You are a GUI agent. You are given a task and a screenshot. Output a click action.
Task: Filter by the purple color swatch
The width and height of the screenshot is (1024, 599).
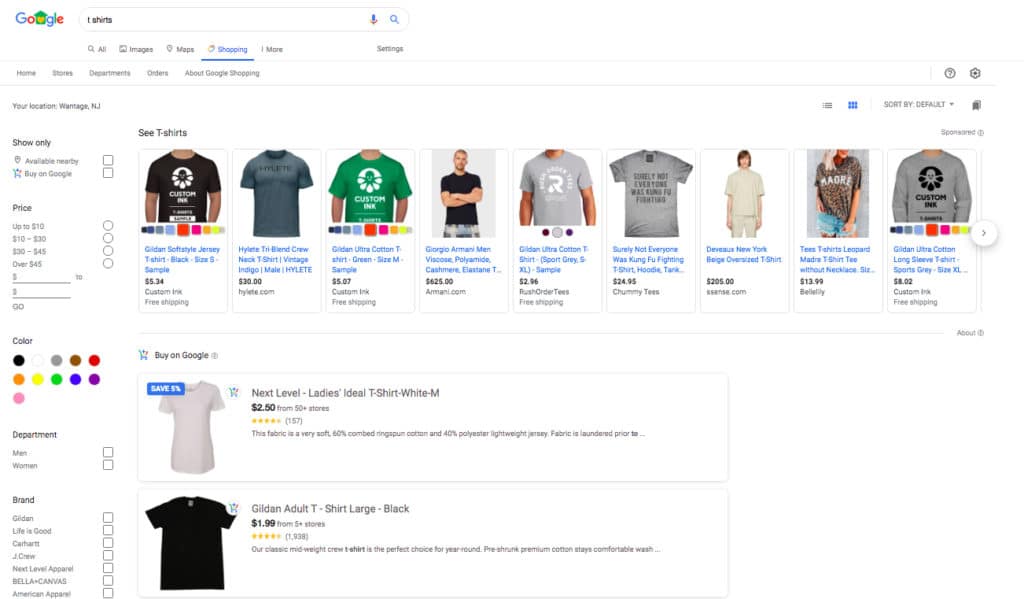(x=94, y=379)
